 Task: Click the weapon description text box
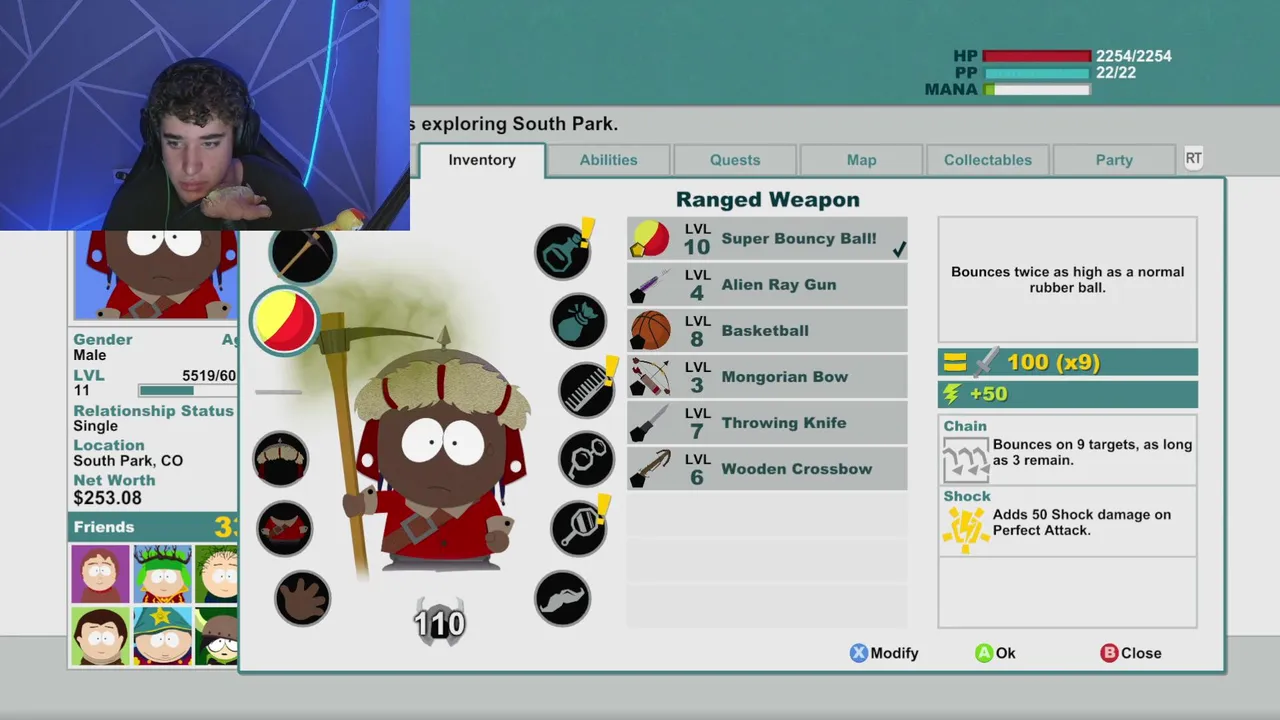pos(1067,280)
